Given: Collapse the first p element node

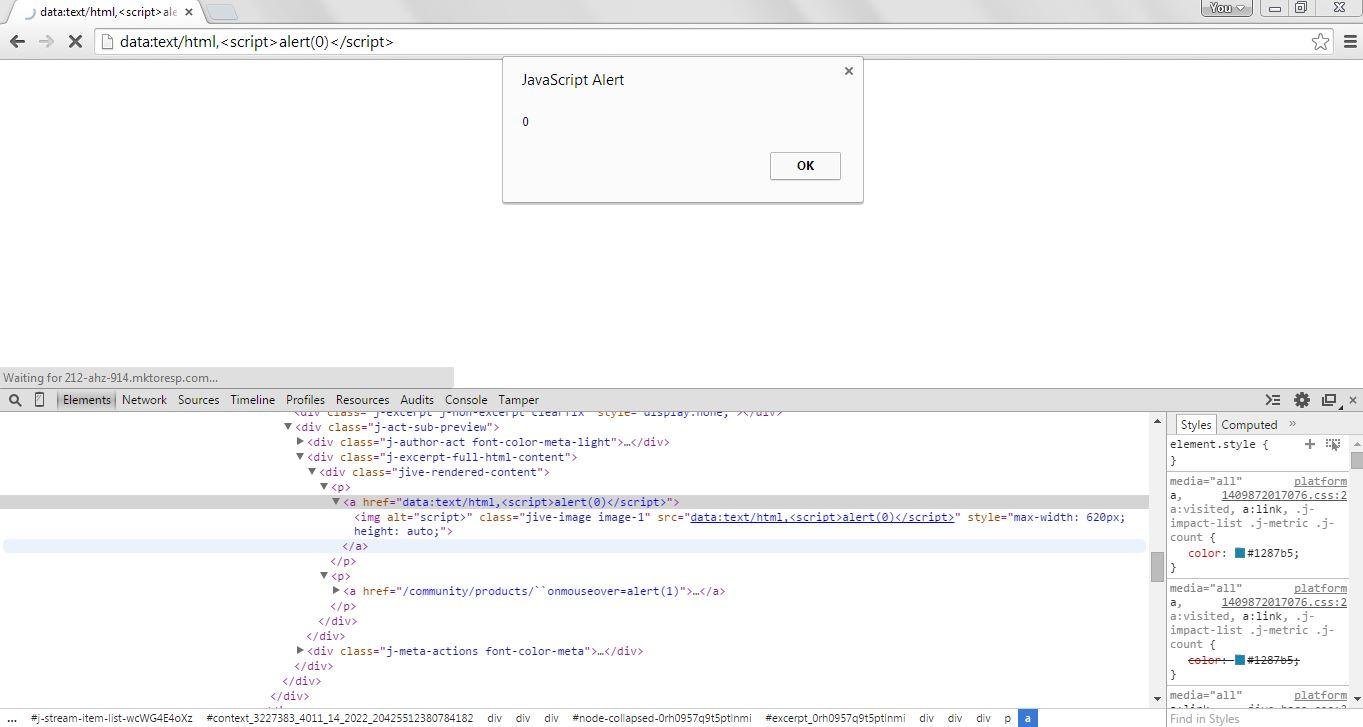Looking at the screenshot, I should [x=324, y=487].
